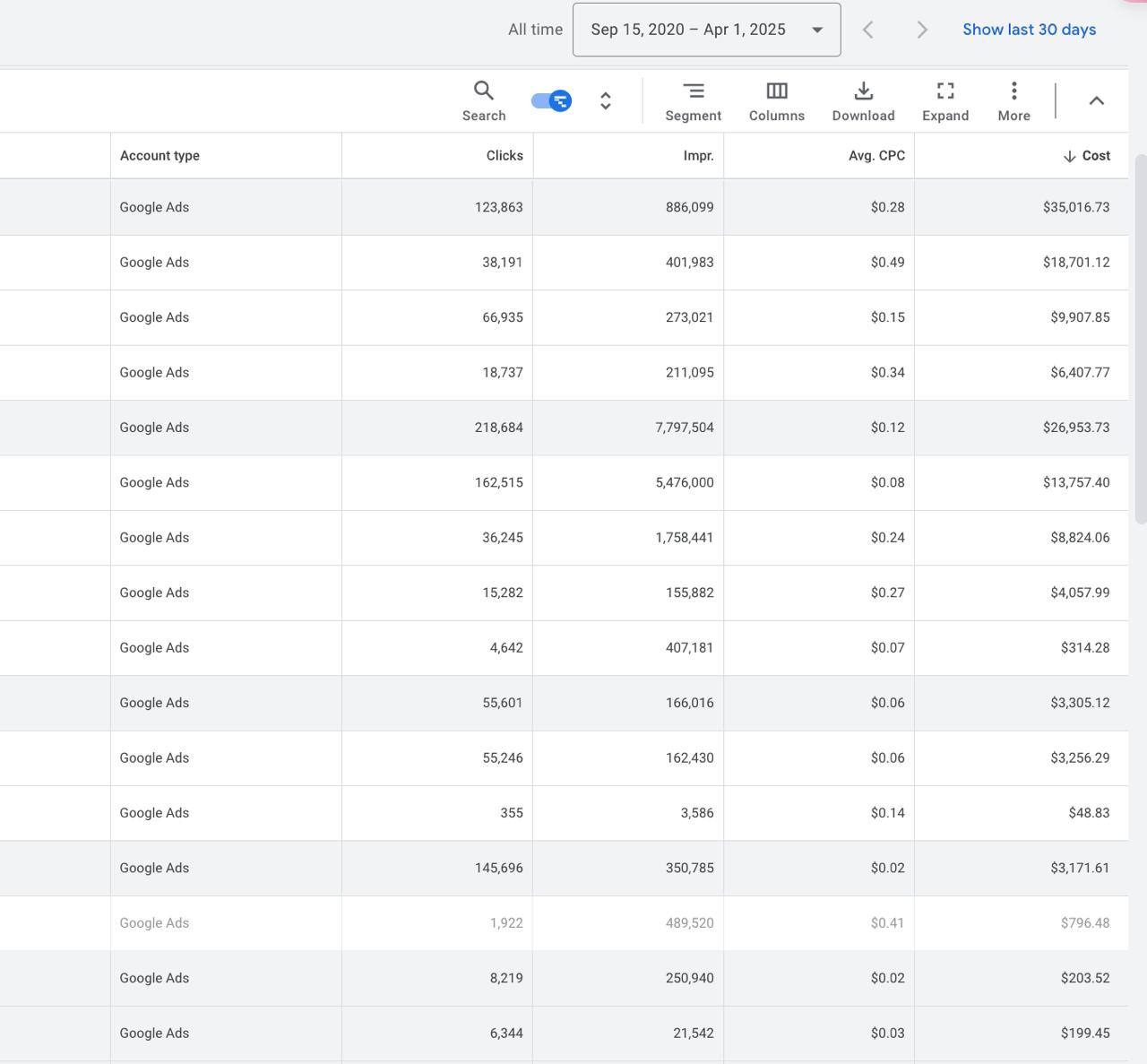This screenshot has width=1147, height=1064.
Task: Select the cost value $199.45
Action: pos(1085,1034)
